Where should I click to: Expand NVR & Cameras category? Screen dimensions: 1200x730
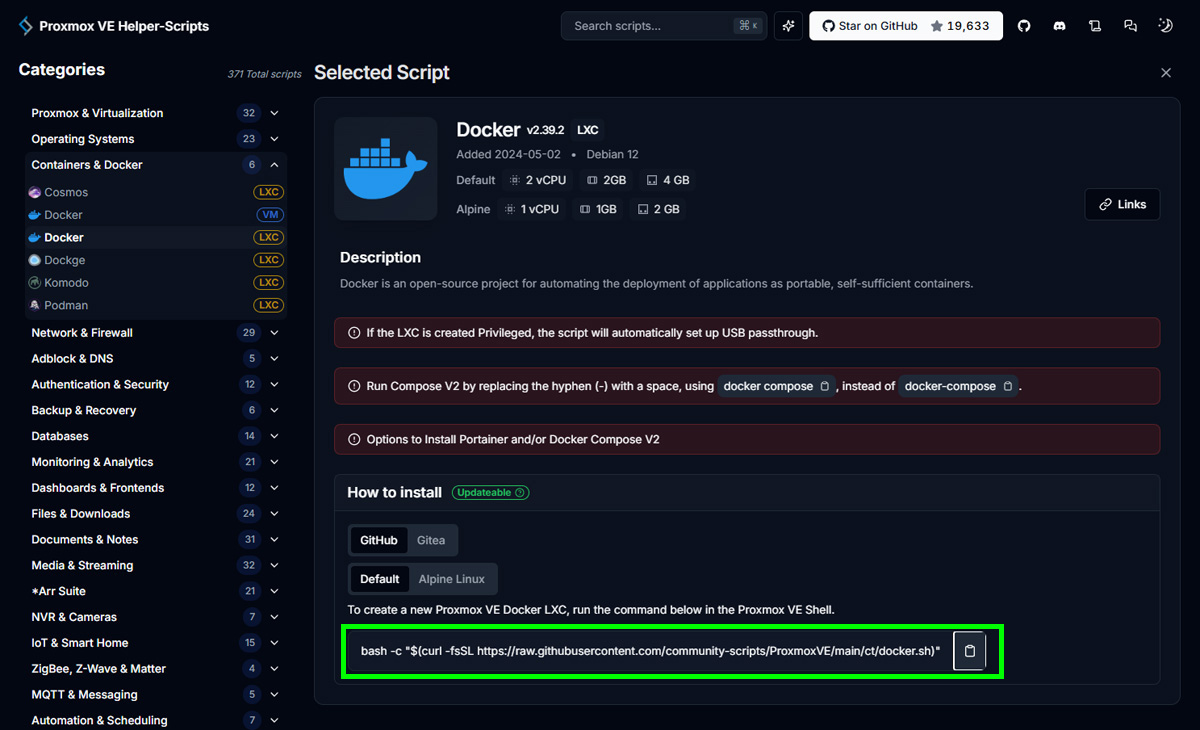tap(156, 617)
